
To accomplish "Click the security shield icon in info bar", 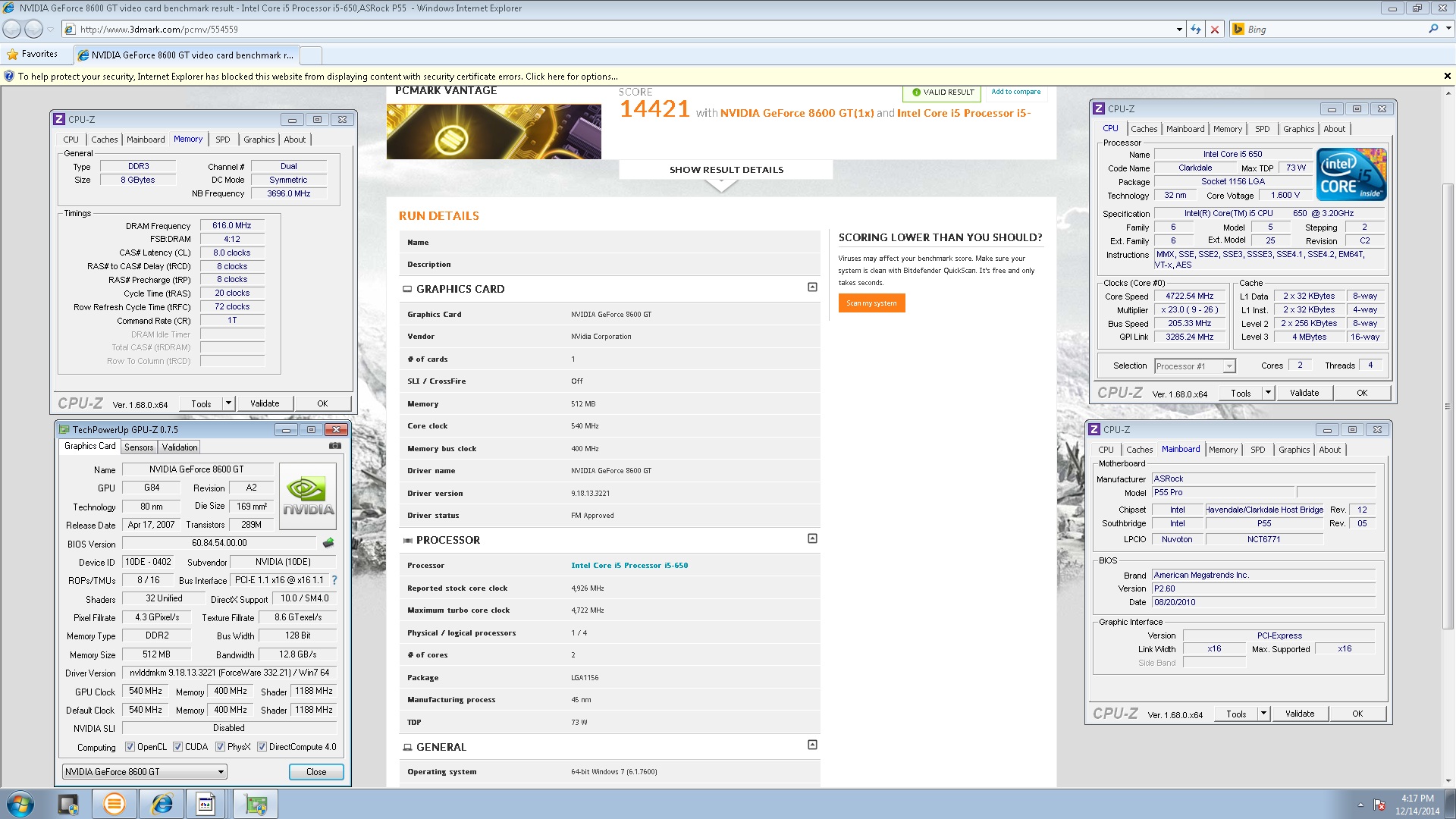I will coord(9,76).
